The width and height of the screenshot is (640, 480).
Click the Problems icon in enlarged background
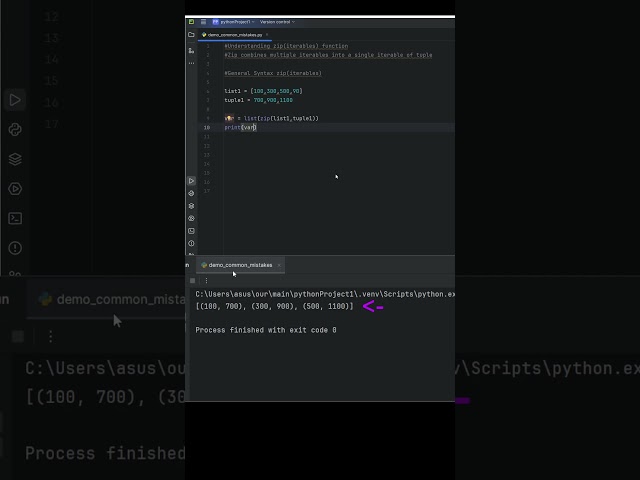point(15,248)
